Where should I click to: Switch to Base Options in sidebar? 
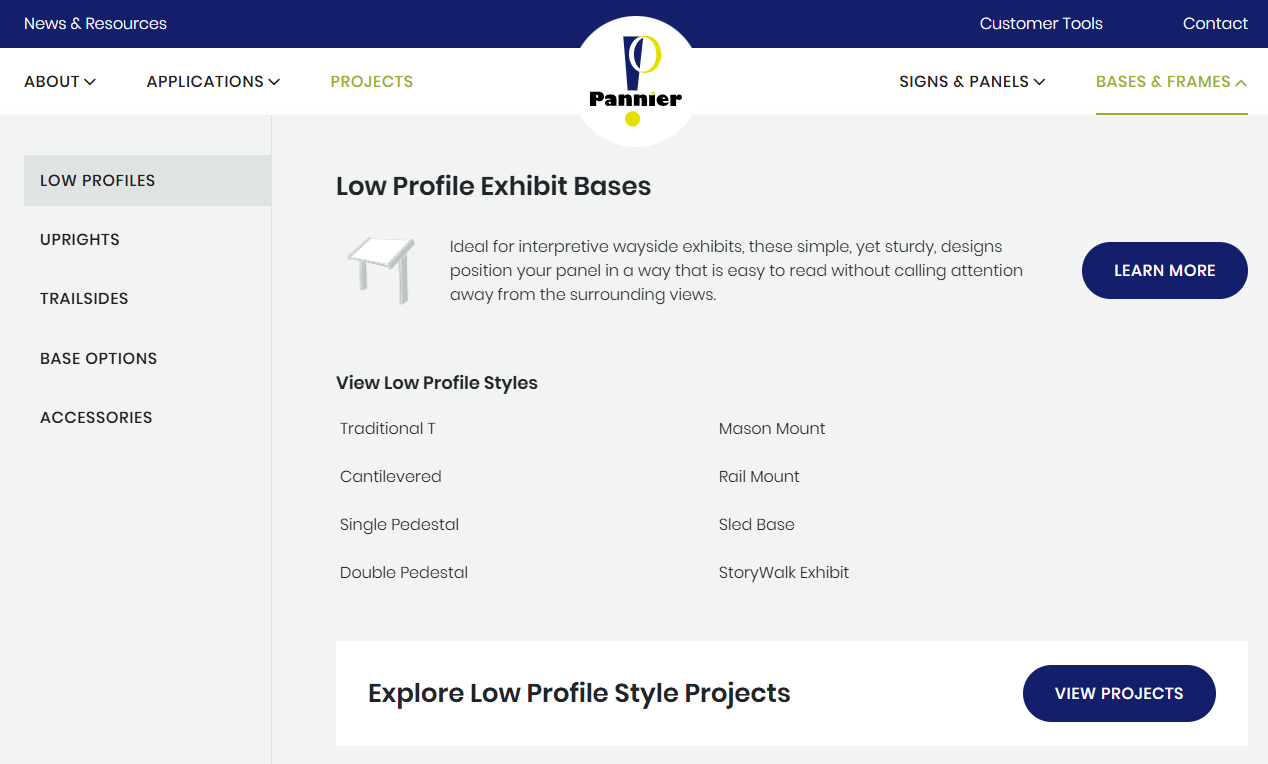98,359
